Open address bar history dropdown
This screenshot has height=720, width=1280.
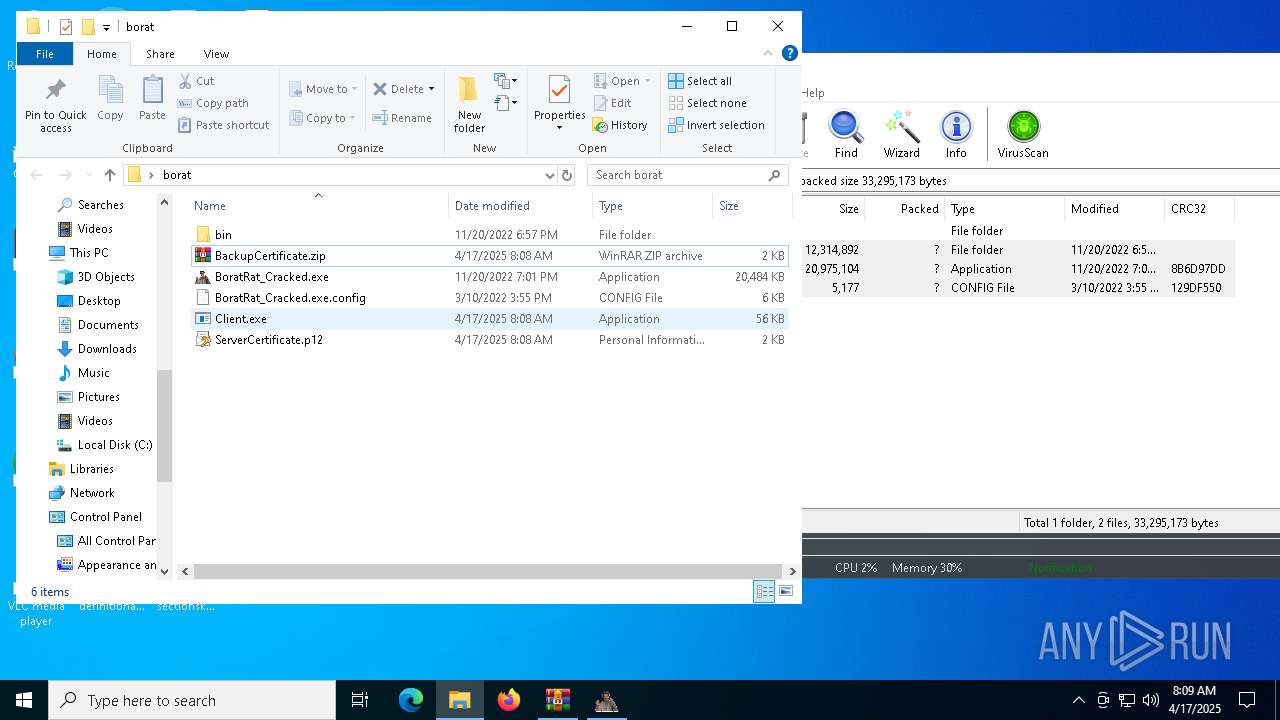(549, 175)
